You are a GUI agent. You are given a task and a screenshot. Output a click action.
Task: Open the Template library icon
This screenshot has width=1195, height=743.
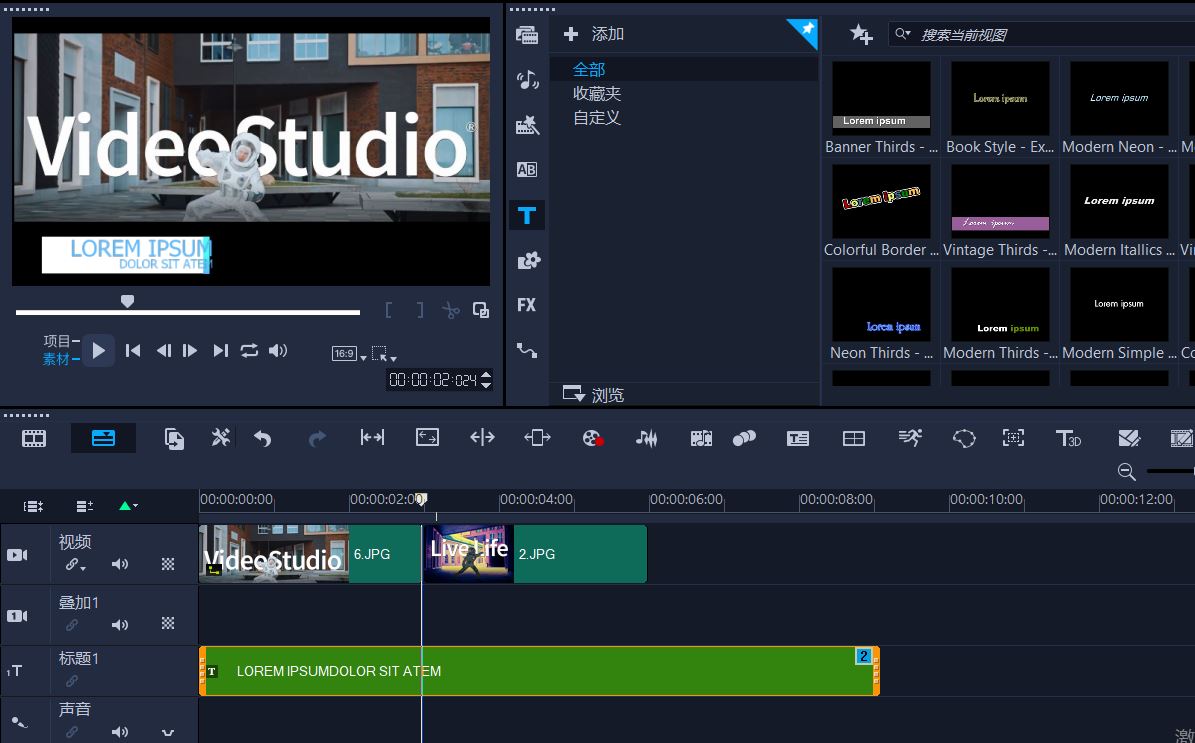527,124
